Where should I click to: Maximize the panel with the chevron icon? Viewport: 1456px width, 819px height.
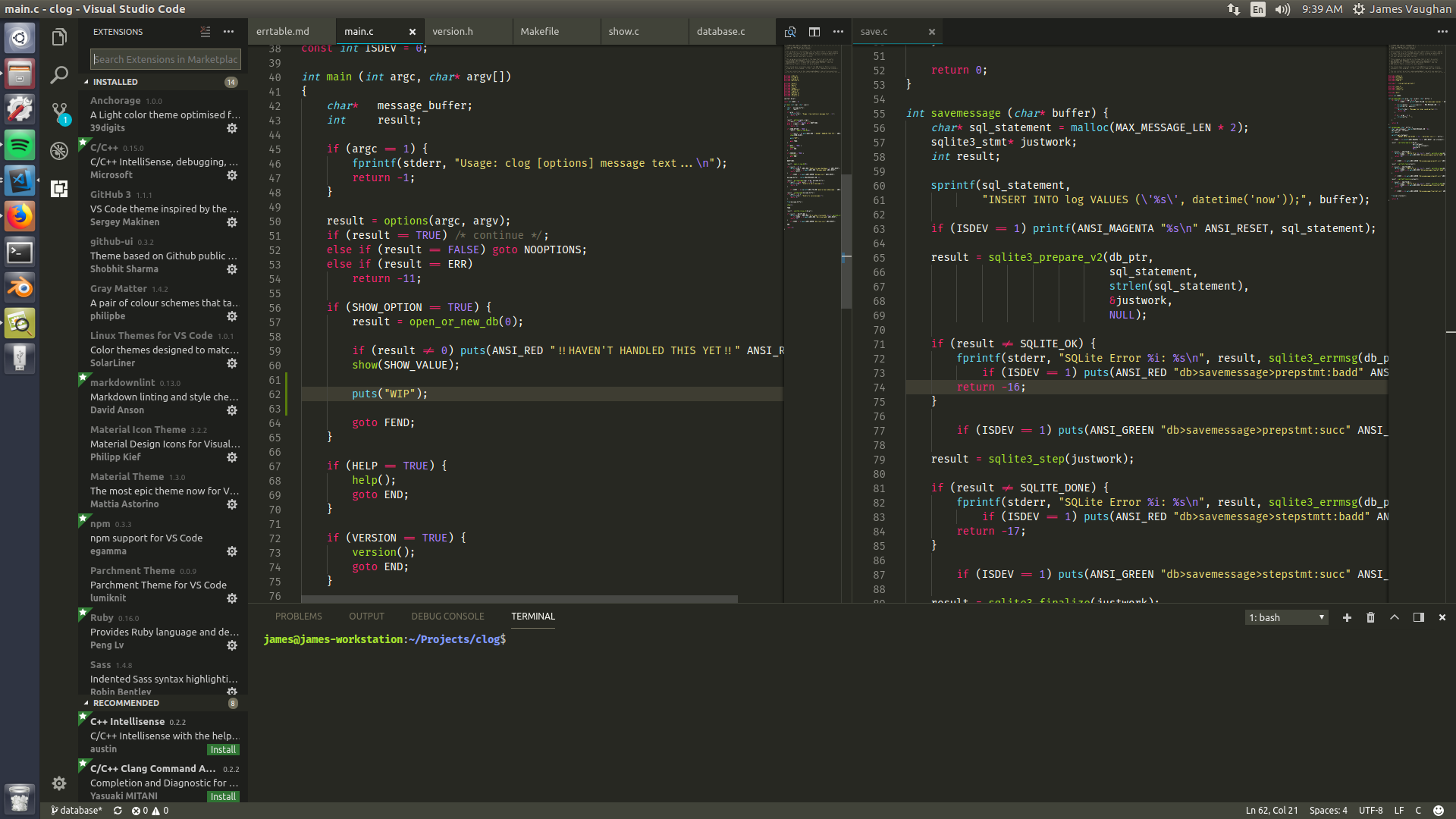(1394, 617)
